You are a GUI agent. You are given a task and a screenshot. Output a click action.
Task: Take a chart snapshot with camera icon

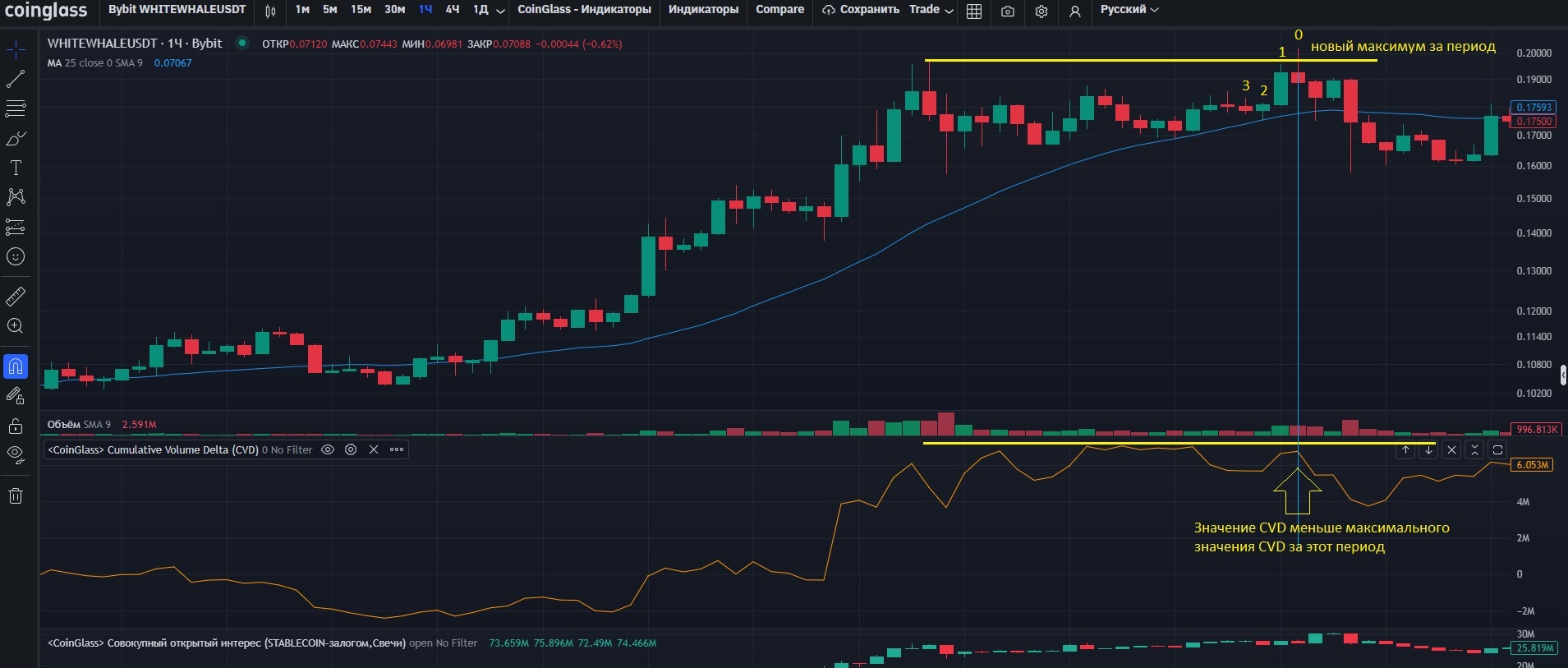pyautogui.click(x=1008, y=11)
